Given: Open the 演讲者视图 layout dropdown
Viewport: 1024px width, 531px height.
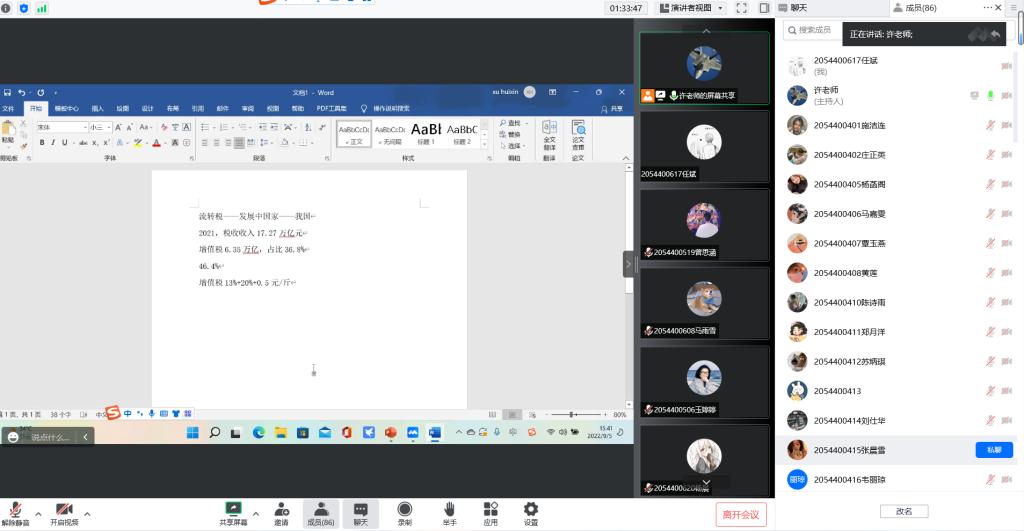Looking at the screenshot, I should [x=692, y=8].
